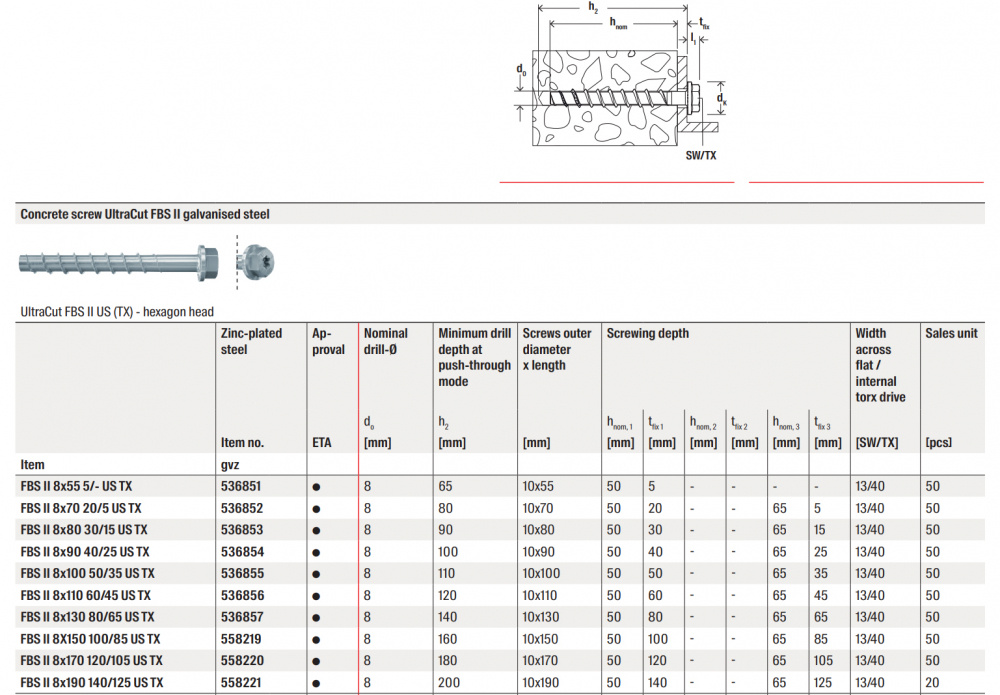1000x695 pixels.
Task: Click the installation cross-section diagram
Action: coord(621,82)
